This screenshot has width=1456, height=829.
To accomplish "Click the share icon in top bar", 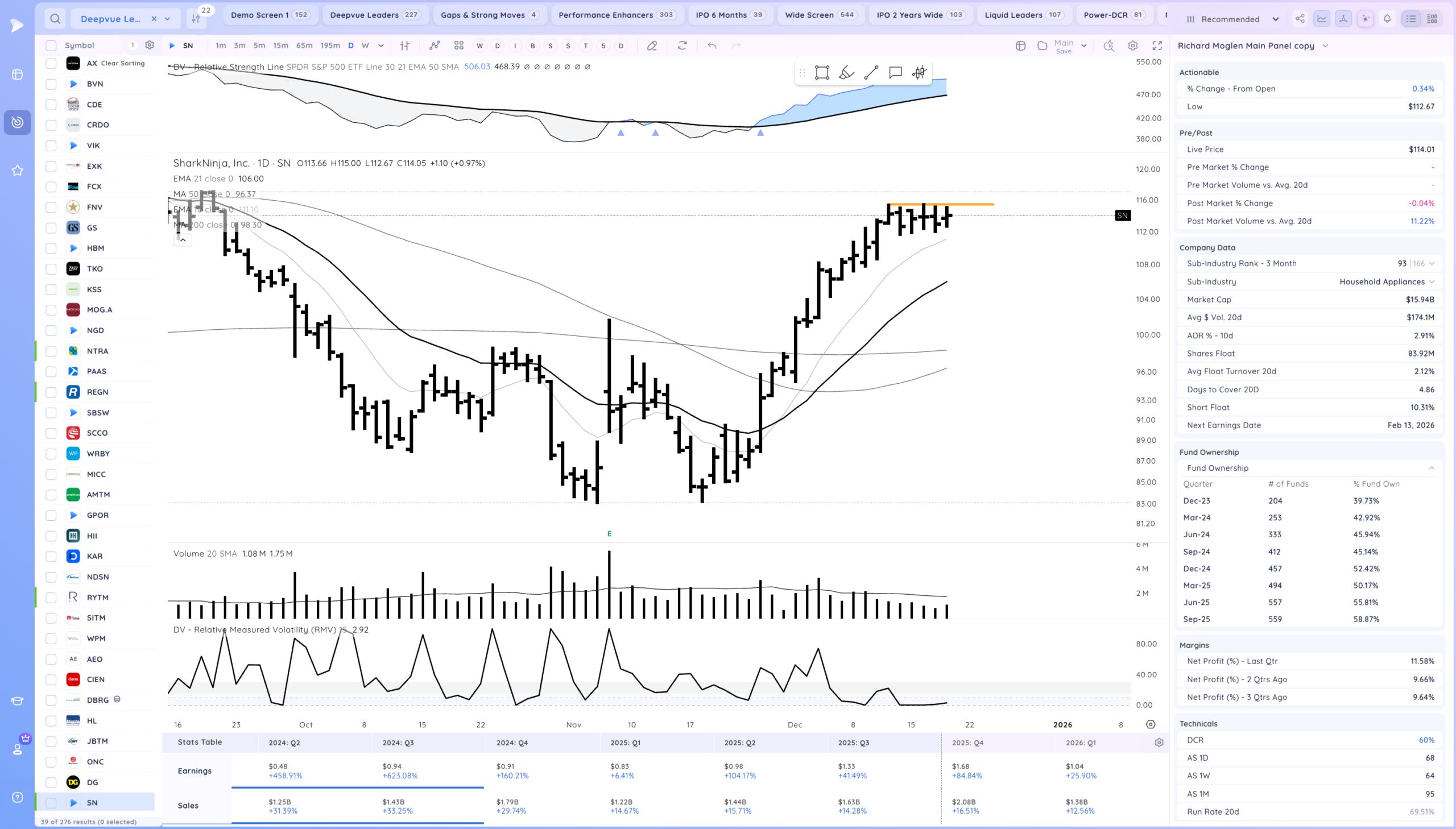I will pos(1300,19).
